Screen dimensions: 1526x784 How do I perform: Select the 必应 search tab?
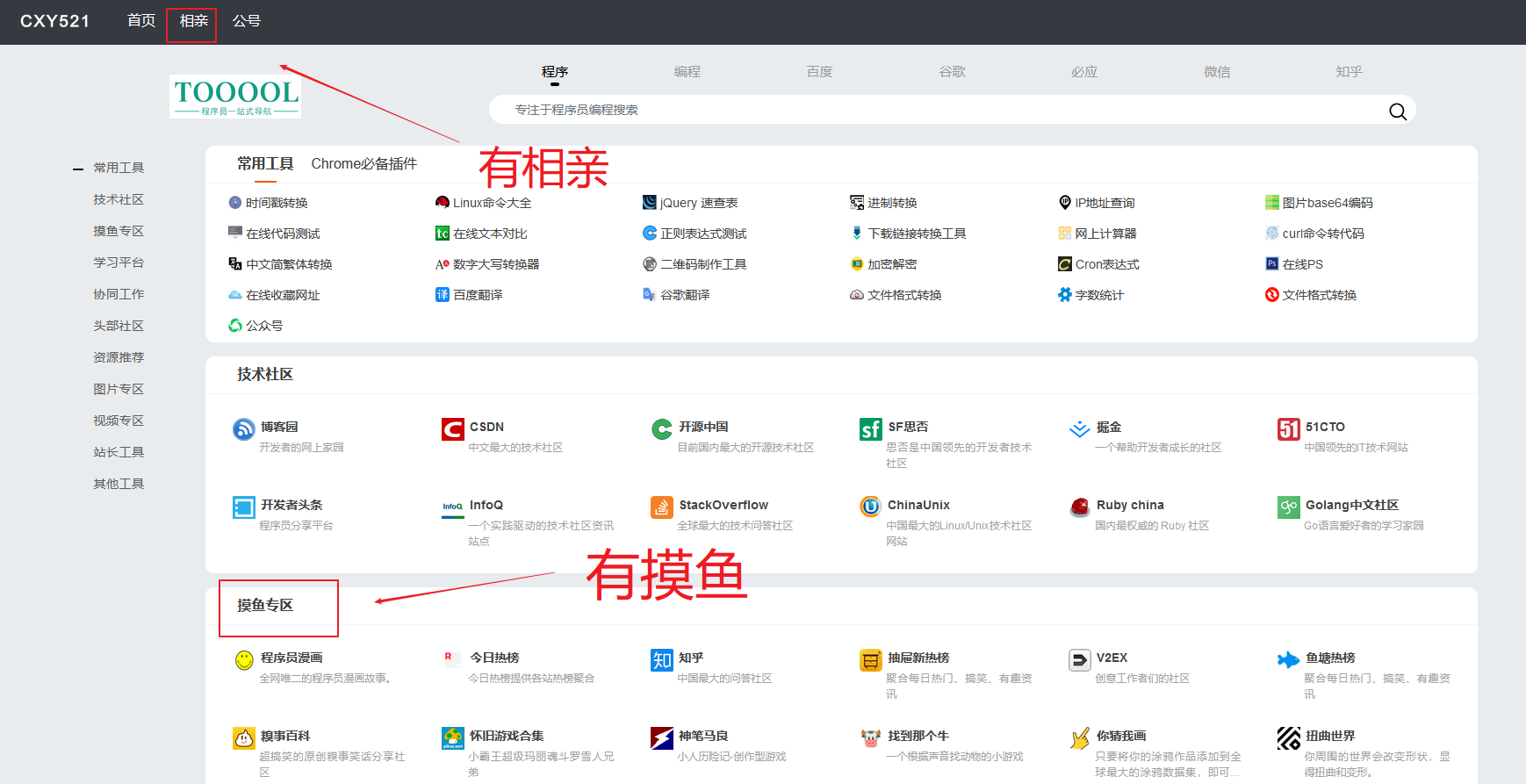(1084, 71)
